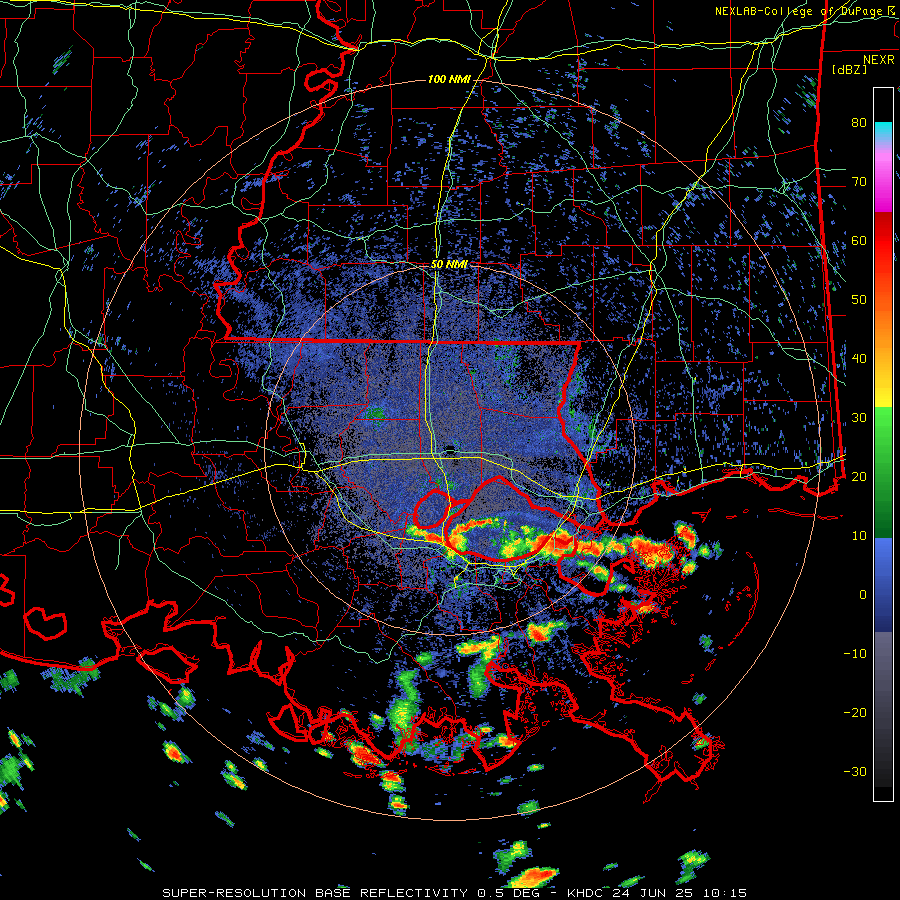Click the 80 value on dBZ scale
Image resolution: width=900 pixels, height=900 pixels.
(x=859, y=123)
